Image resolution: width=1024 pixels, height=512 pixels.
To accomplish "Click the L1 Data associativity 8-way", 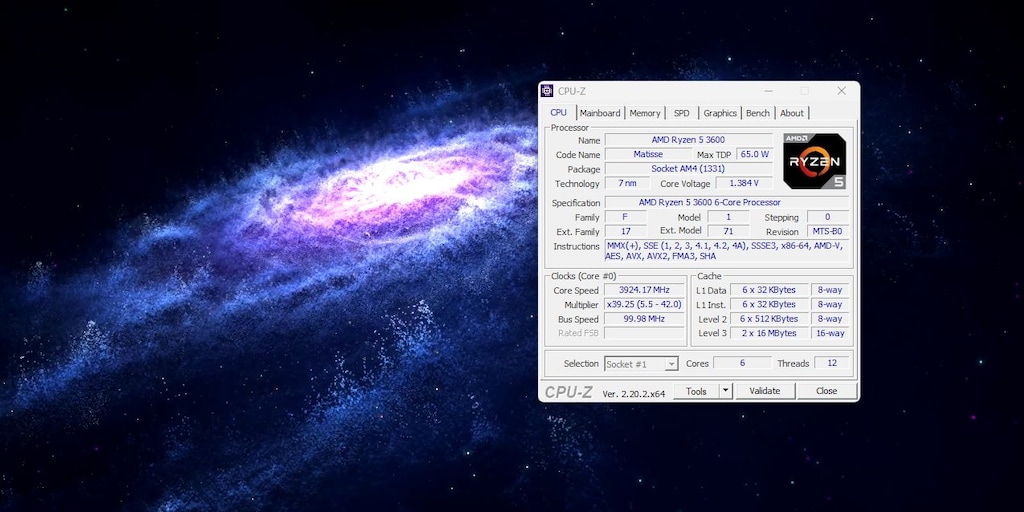I will [x=830, y=290].
